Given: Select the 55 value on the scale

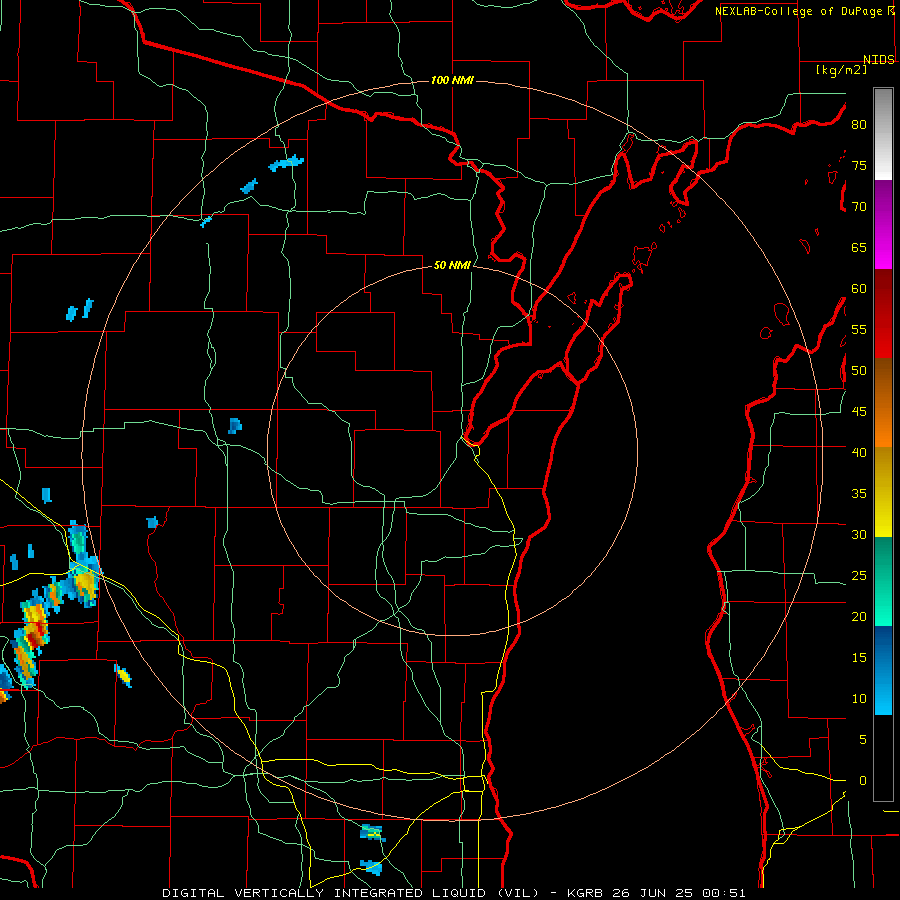Looking at the screenshot, I should pos(859,329).
